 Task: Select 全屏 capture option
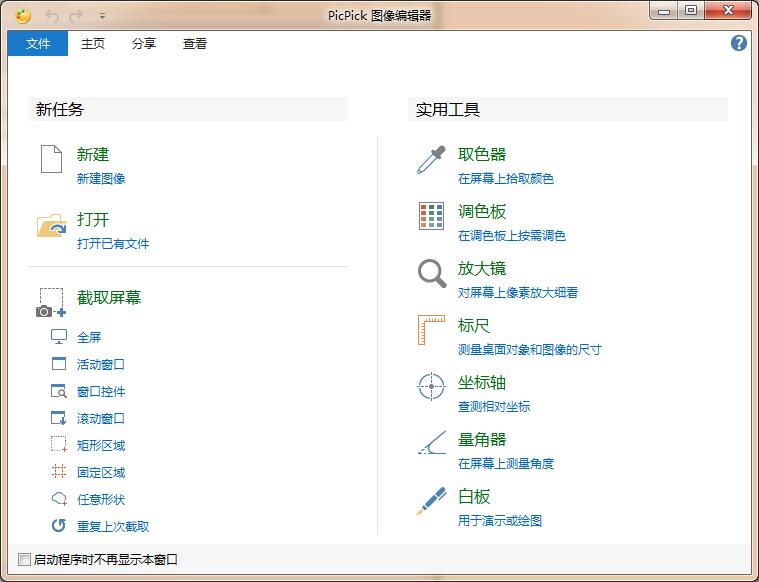89,337
